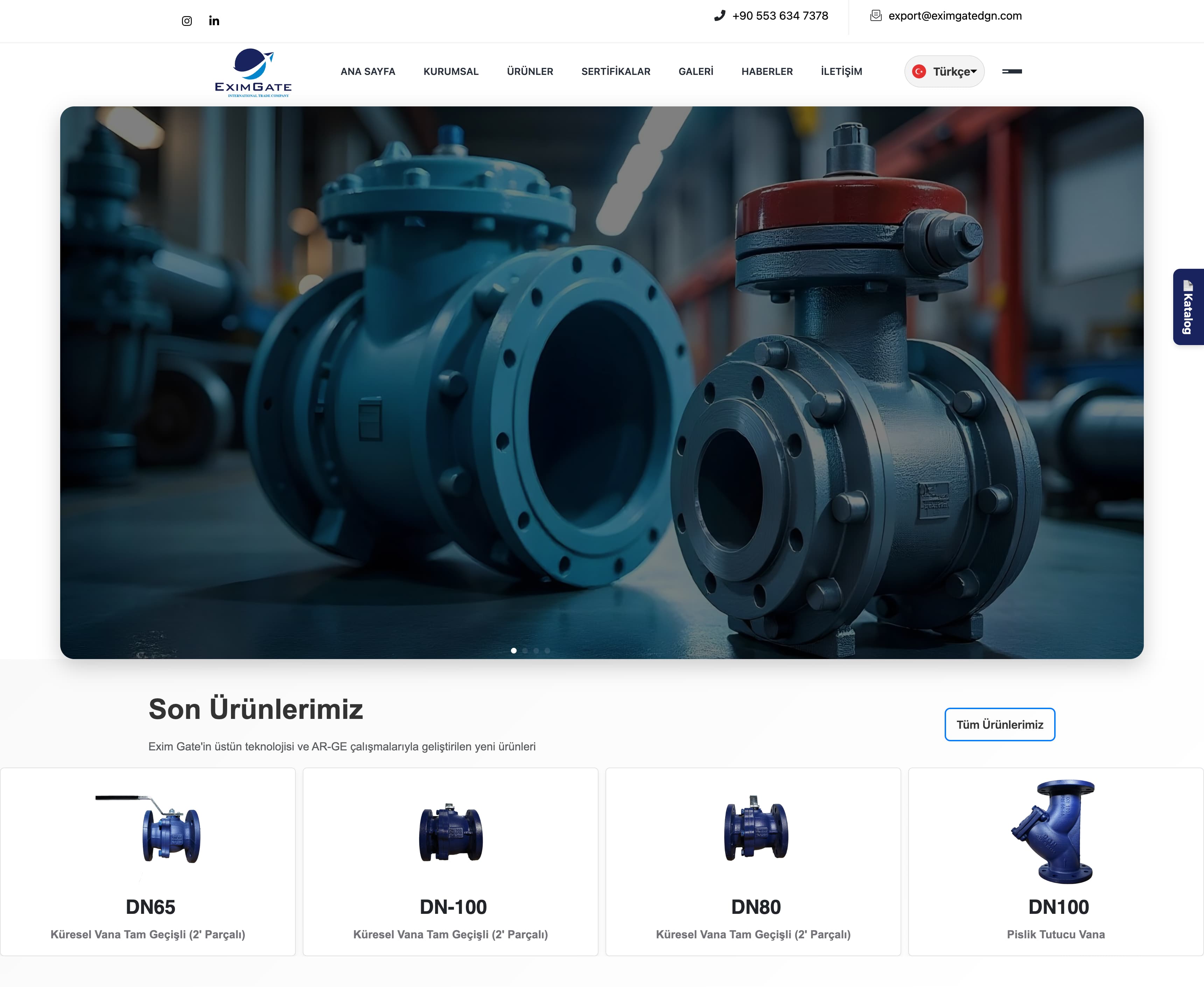Open the DN65 ball valve product card
This screenshot has height=987, width=1204.
pos(148,861)
